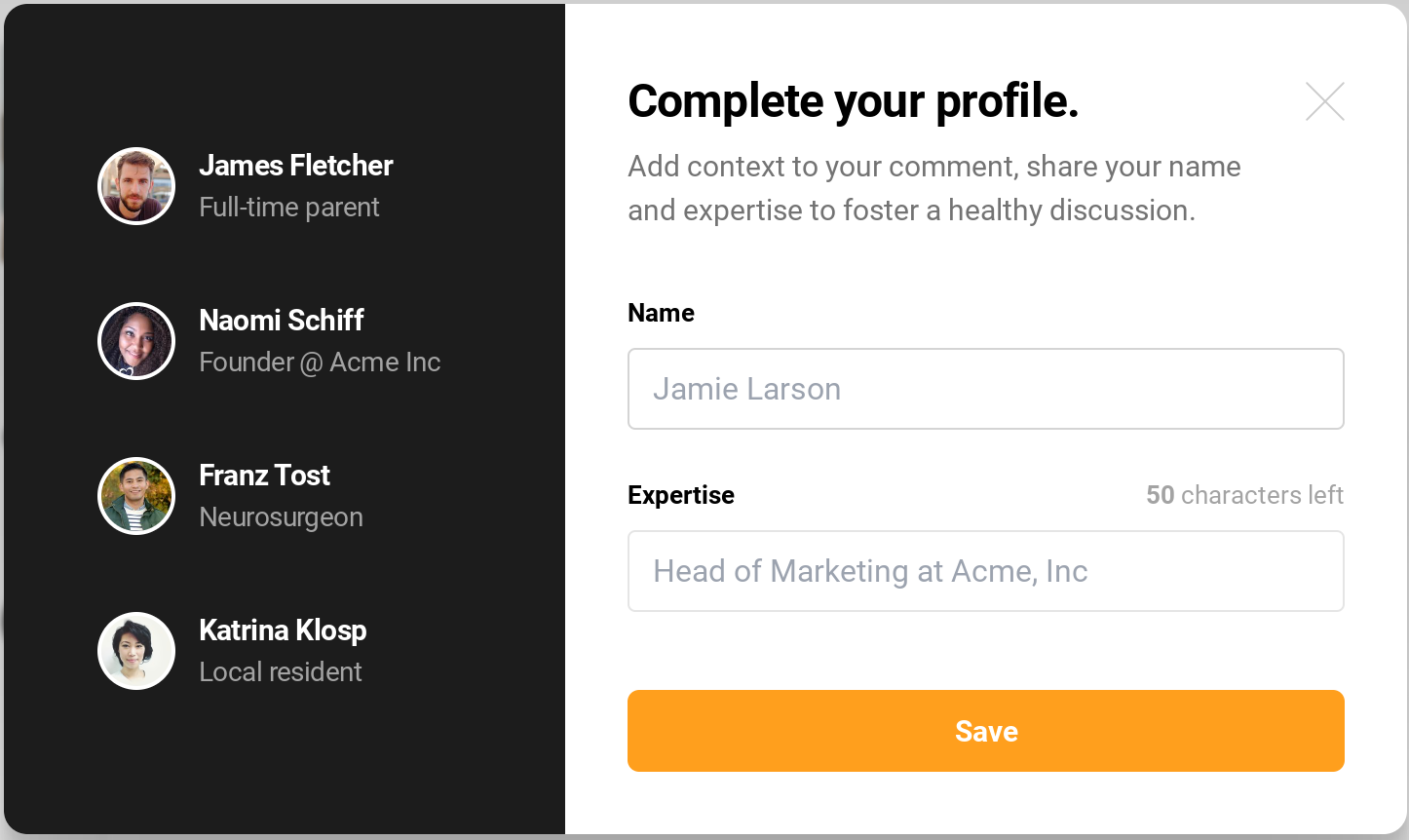Click Katrina Klosp's avatar image
Viewport: 1409px width, 840px height.
(136, 651)
